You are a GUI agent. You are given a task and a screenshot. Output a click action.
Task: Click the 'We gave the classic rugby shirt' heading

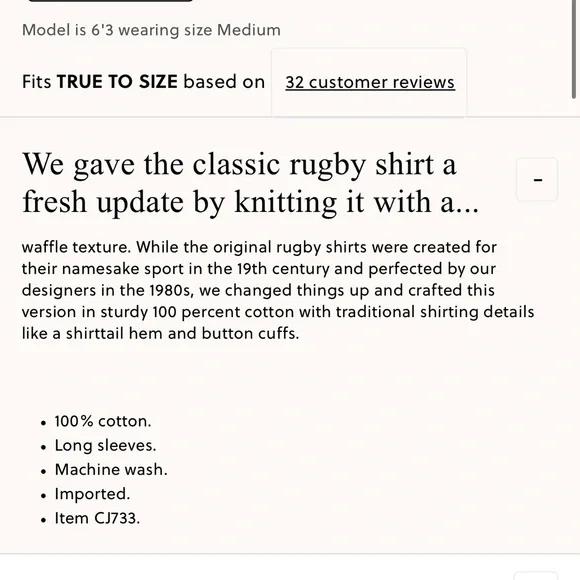tap(250, 183)
